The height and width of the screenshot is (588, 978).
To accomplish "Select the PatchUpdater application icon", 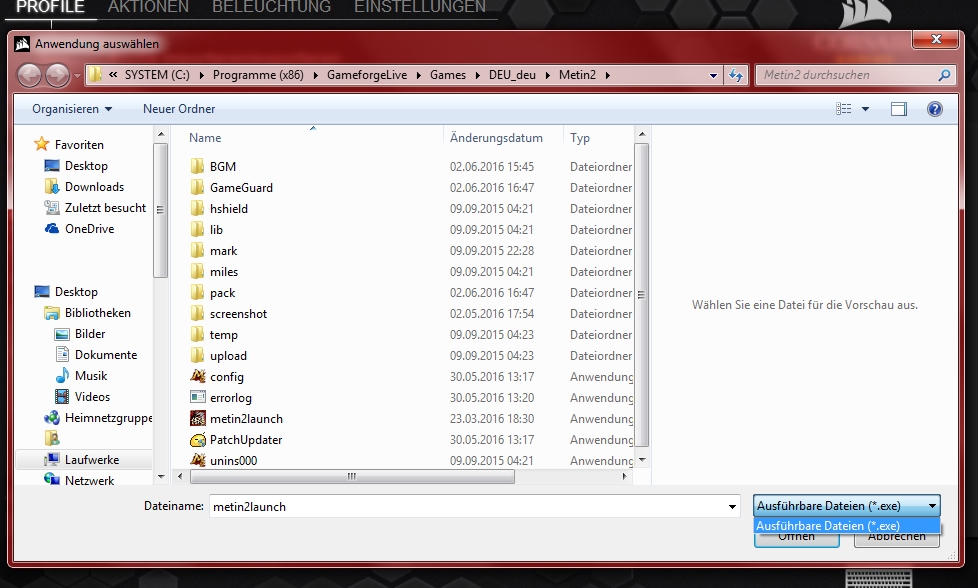I will (198, 440).
